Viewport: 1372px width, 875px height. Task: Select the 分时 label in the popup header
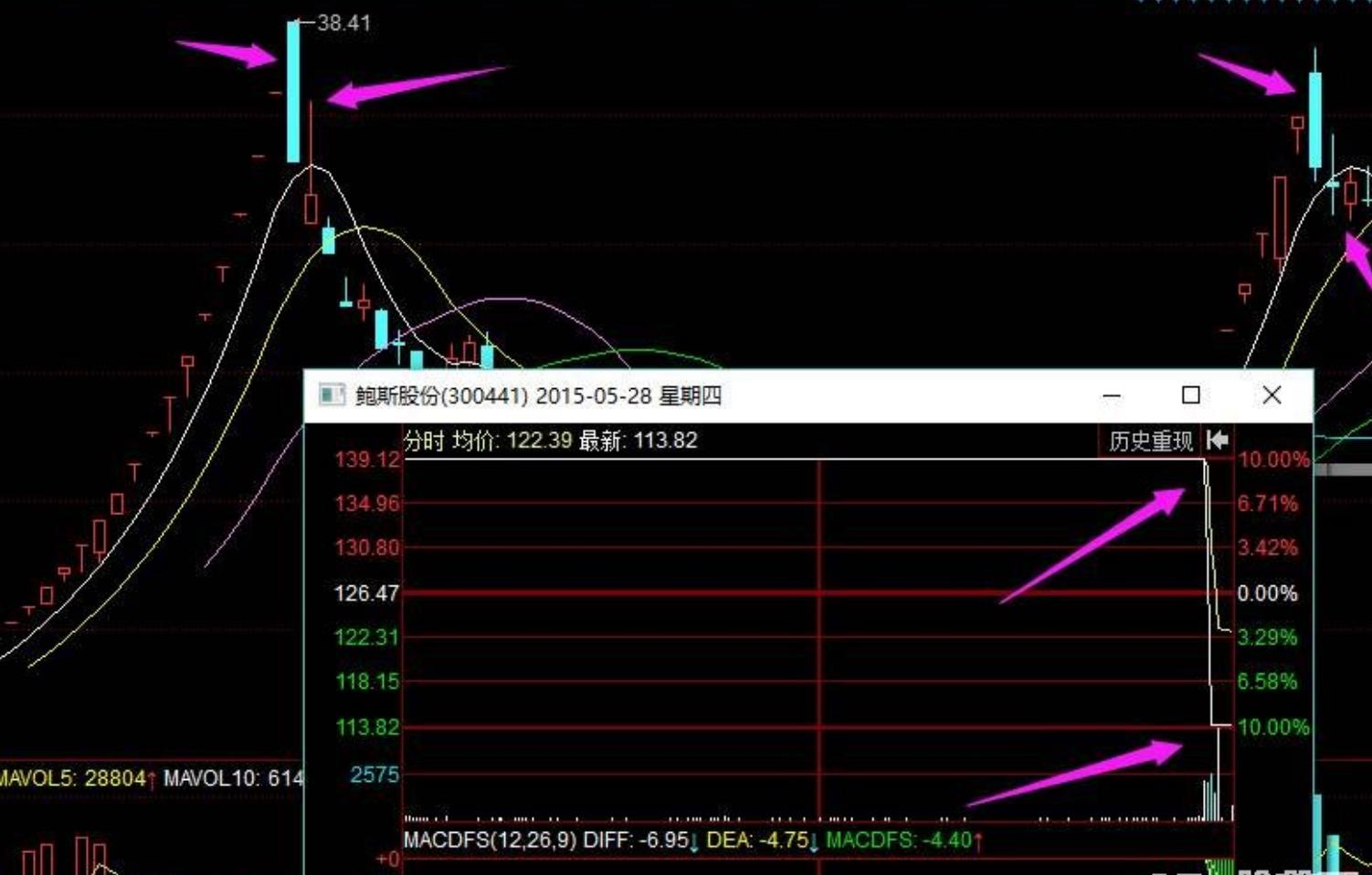[424, 440]
